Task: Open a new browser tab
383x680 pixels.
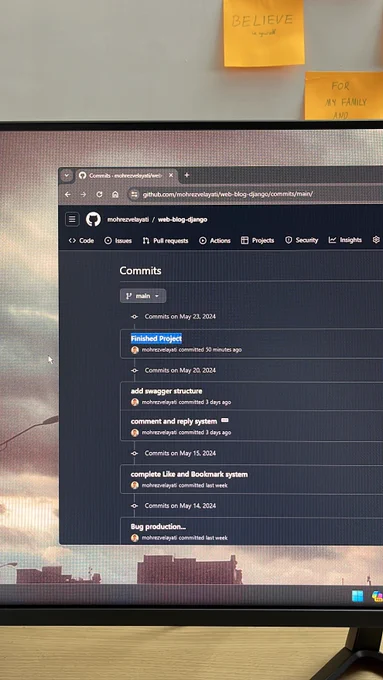Action: (x=187, y=175)
